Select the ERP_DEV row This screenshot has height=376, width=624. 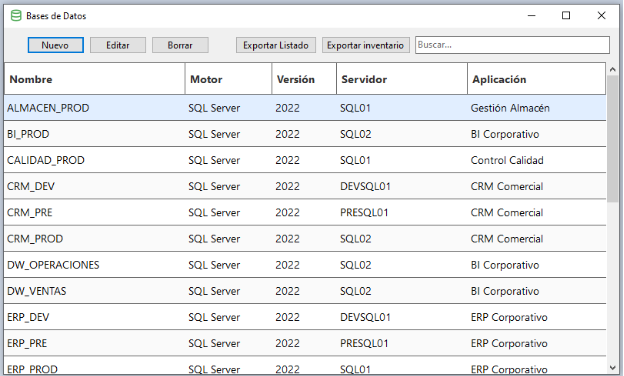pos(305,317)
